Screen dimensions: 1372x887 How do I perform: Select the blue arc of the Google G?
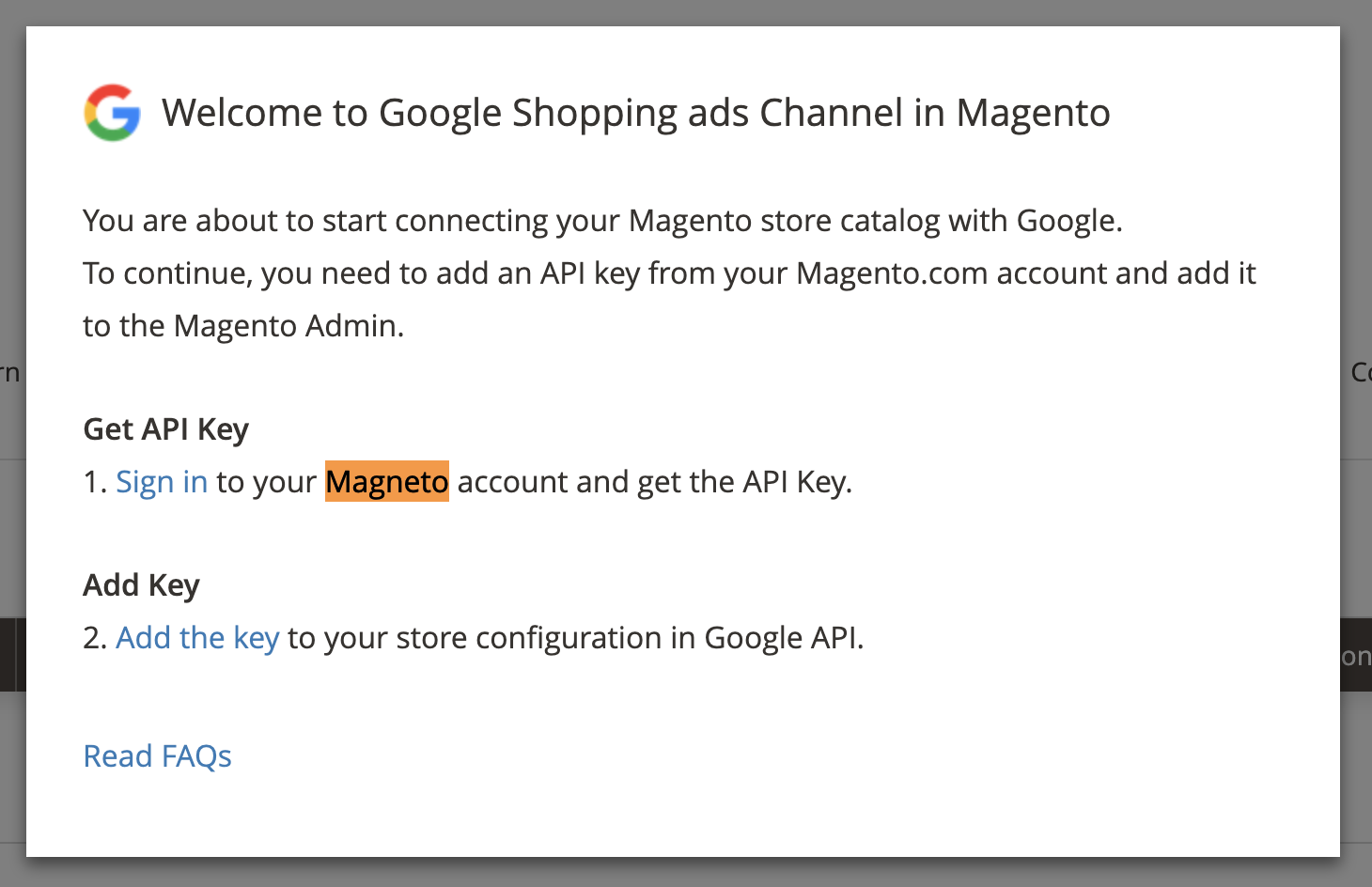[132, 117]
